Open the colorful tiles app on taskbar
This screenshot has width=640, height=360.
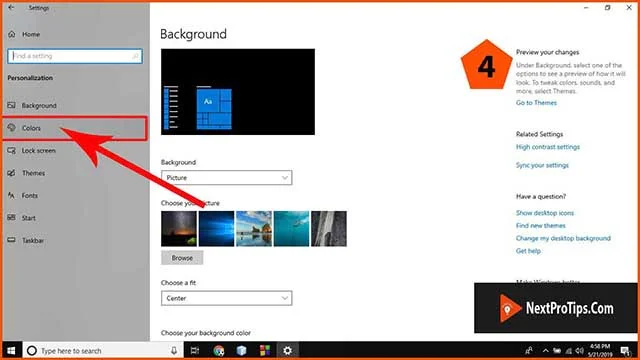point(264,351)
